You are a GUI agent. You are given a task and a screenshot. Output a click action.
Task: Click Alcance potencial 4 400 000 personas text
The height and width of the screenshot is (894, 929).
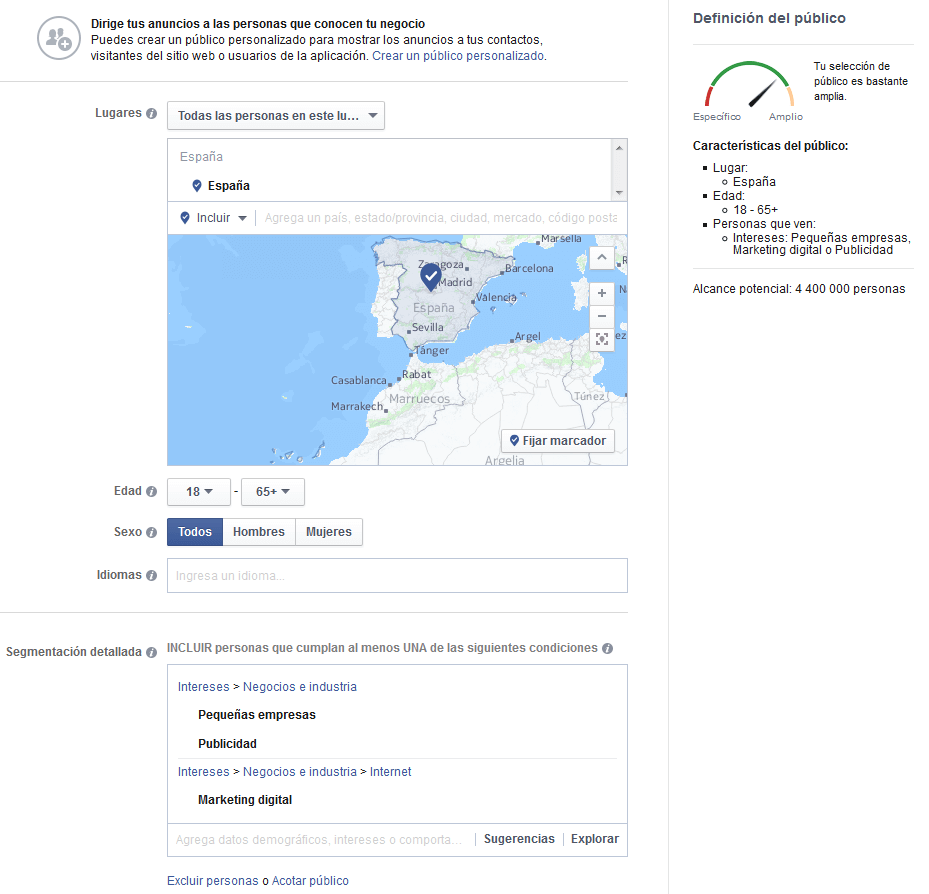pos(799,289)
